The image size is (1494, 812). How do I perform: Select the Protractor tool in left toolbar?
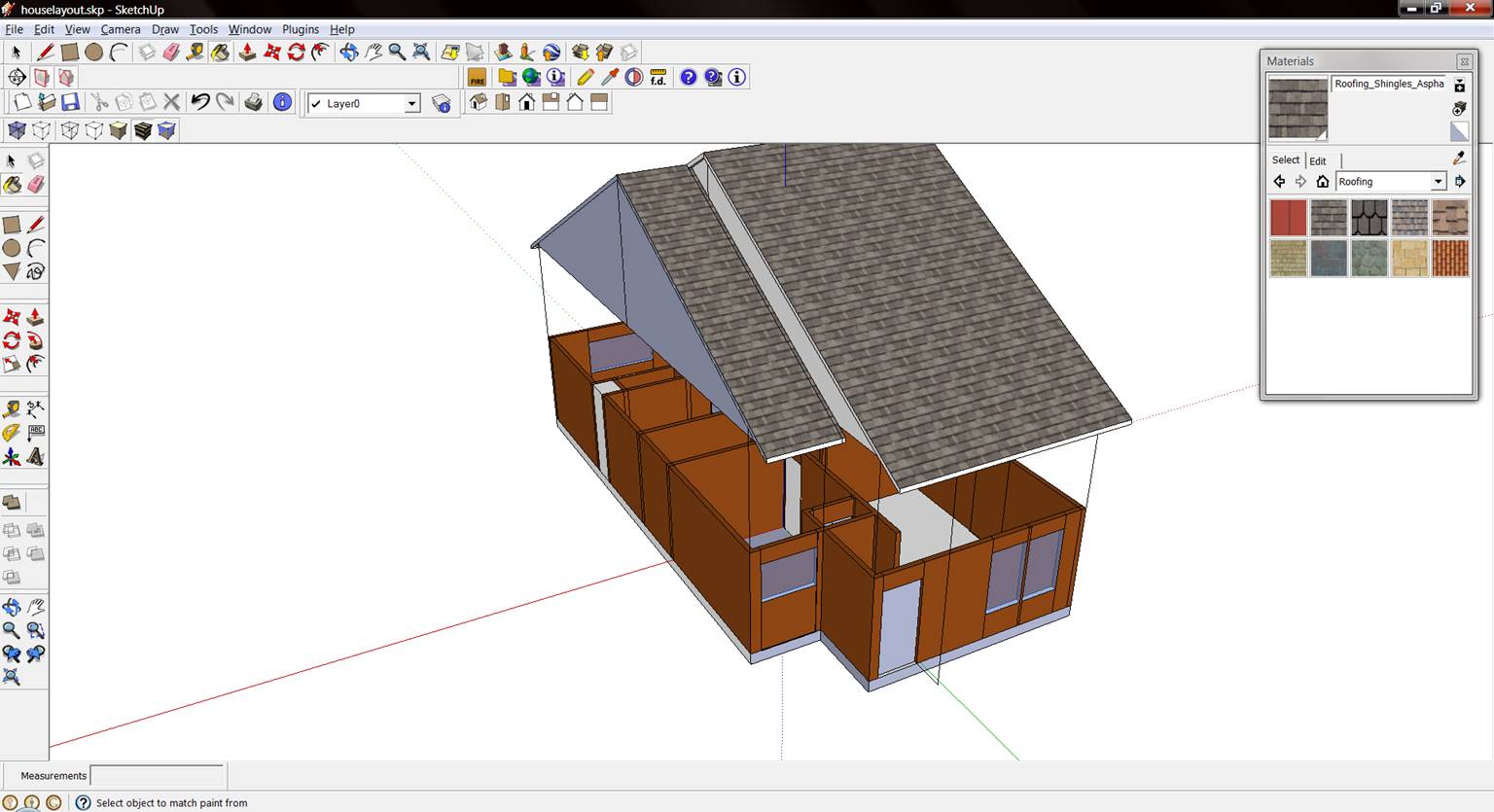click(12, 433)
